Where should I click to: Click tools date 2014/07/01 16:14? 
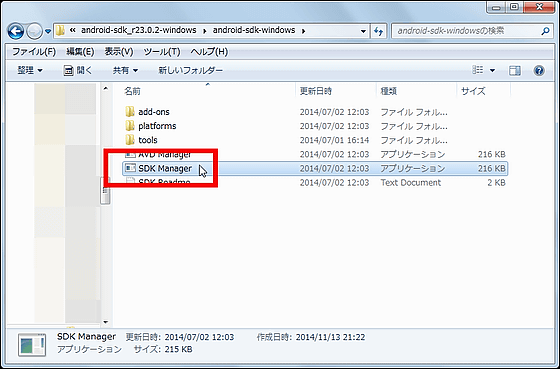(334, 140)
